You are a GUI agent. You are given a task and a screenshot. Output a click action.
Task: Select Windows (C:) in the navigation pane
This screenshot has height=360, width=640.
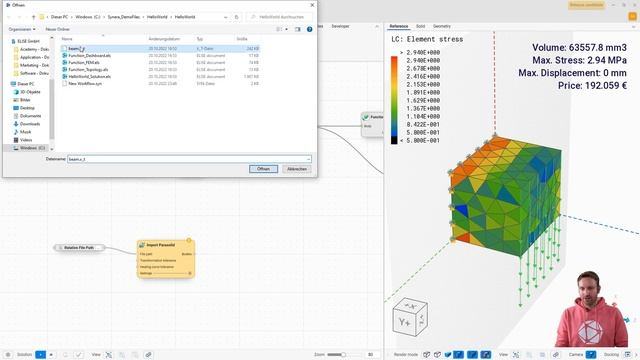29,148
